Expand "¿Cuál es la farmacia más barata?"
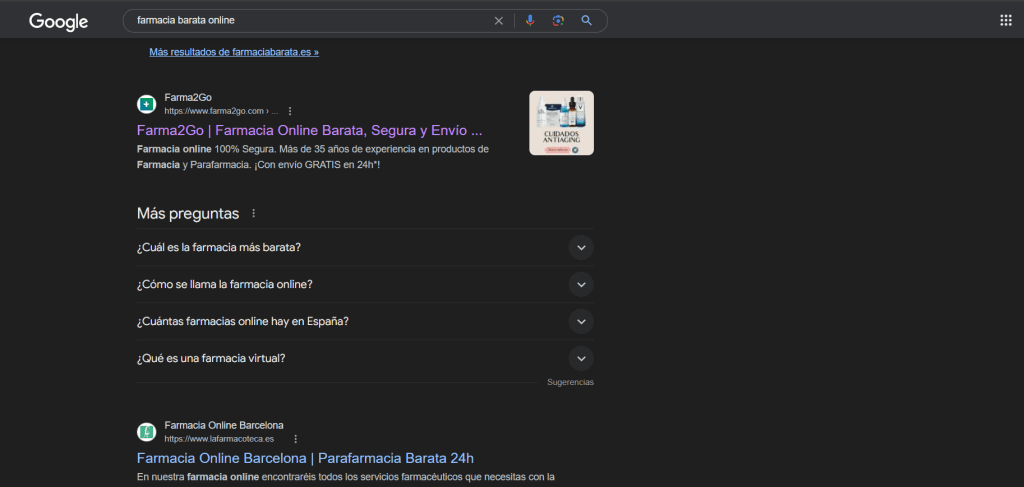 [x=581, y=247]
